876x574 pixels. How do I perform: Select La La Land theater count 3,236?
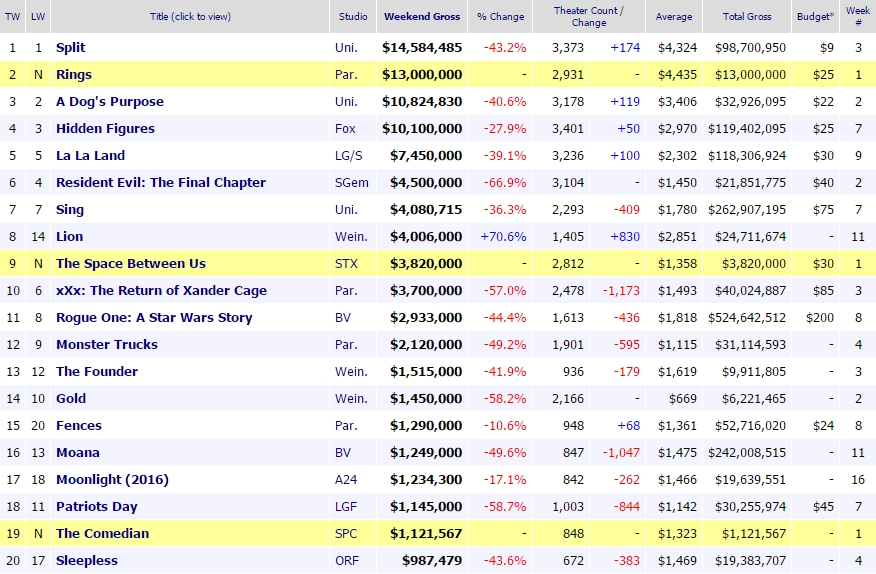click(x=568, y=155)
